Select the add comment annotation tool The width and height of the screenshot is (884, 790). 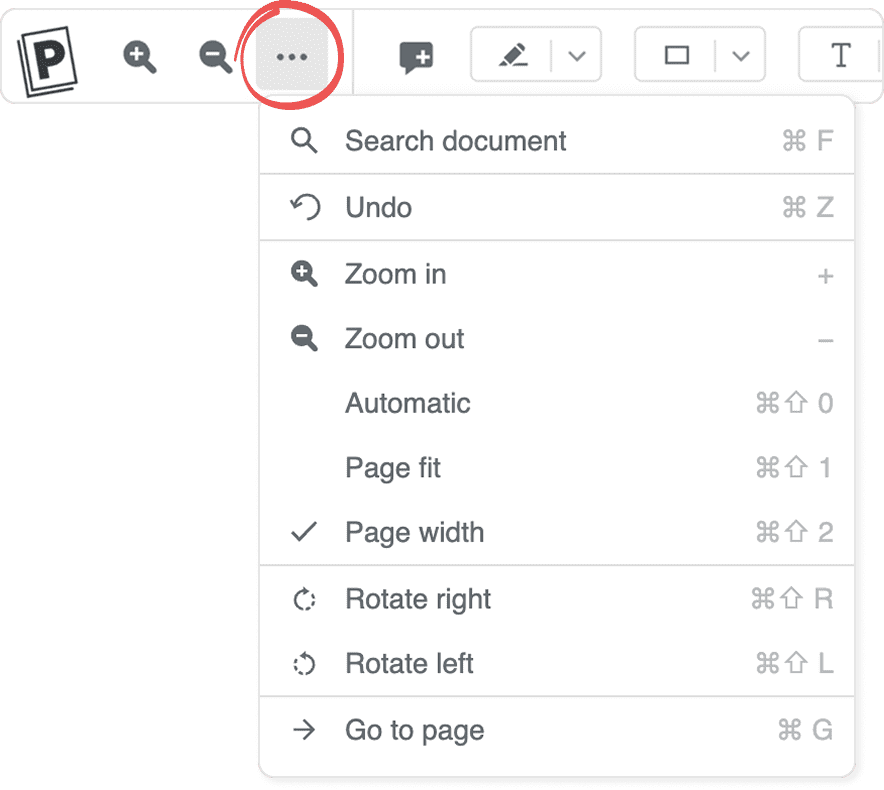pyautogui.click(x=416, y=55)
